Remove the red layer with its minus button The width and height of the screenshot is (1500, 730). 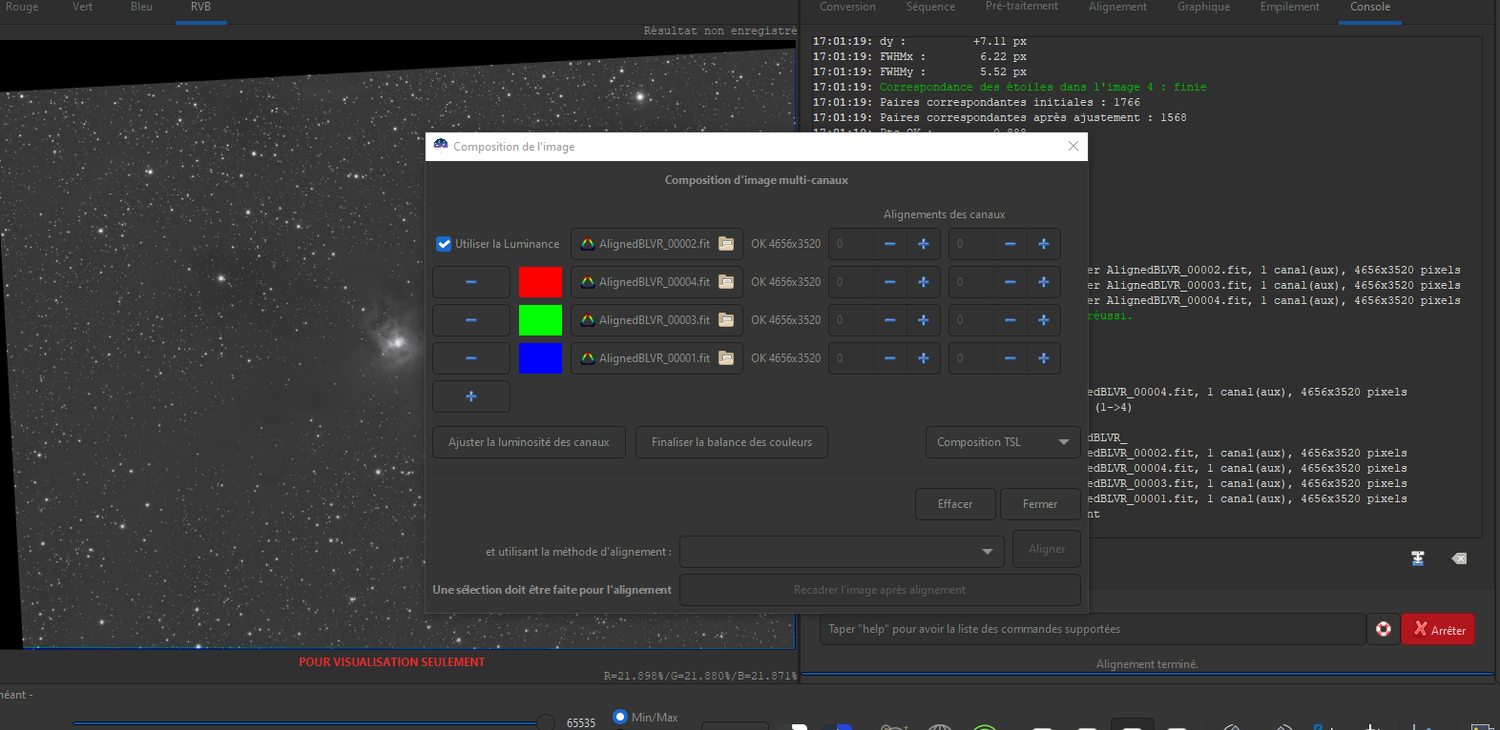(x=471, y=282)
